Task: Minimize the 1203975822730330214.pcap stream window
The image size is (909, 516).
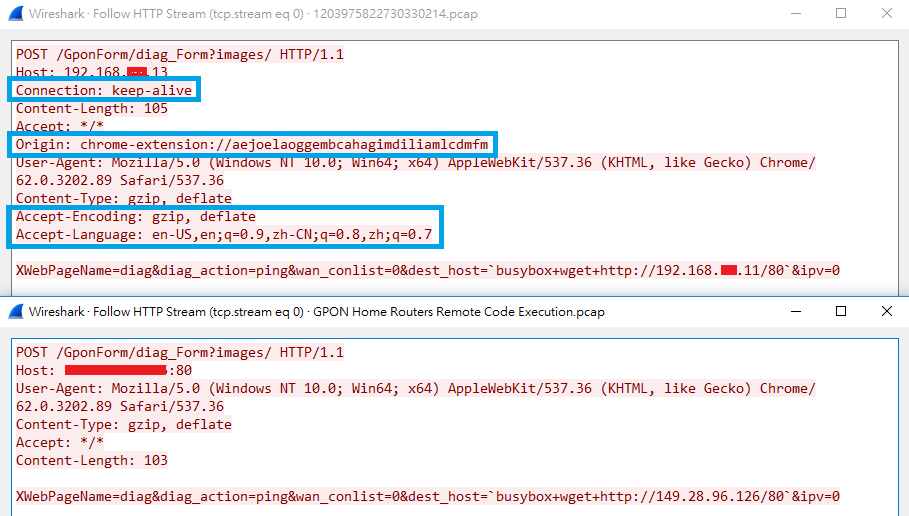Action: (x=796, y=13)
